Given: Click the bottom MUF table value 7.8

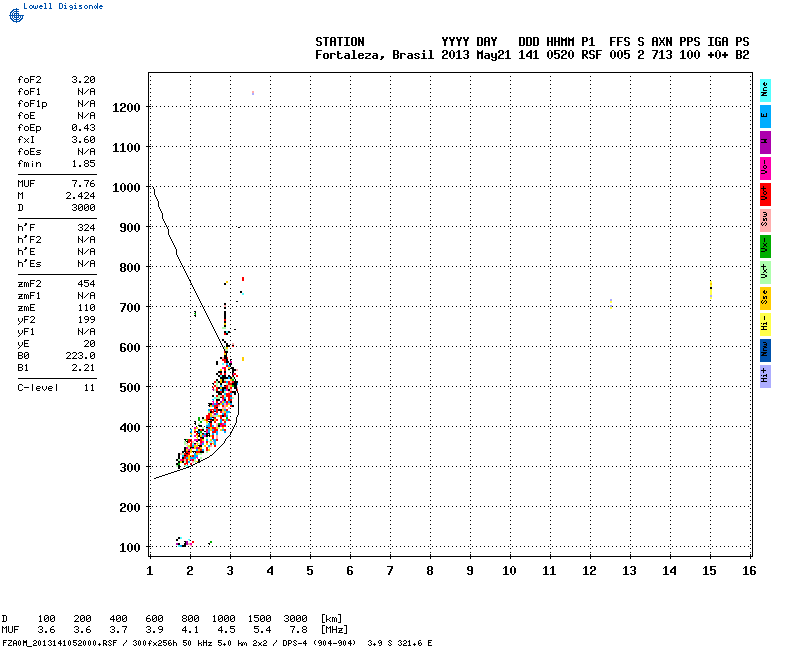Looking at the screenshot, I should tap(298, 630).
